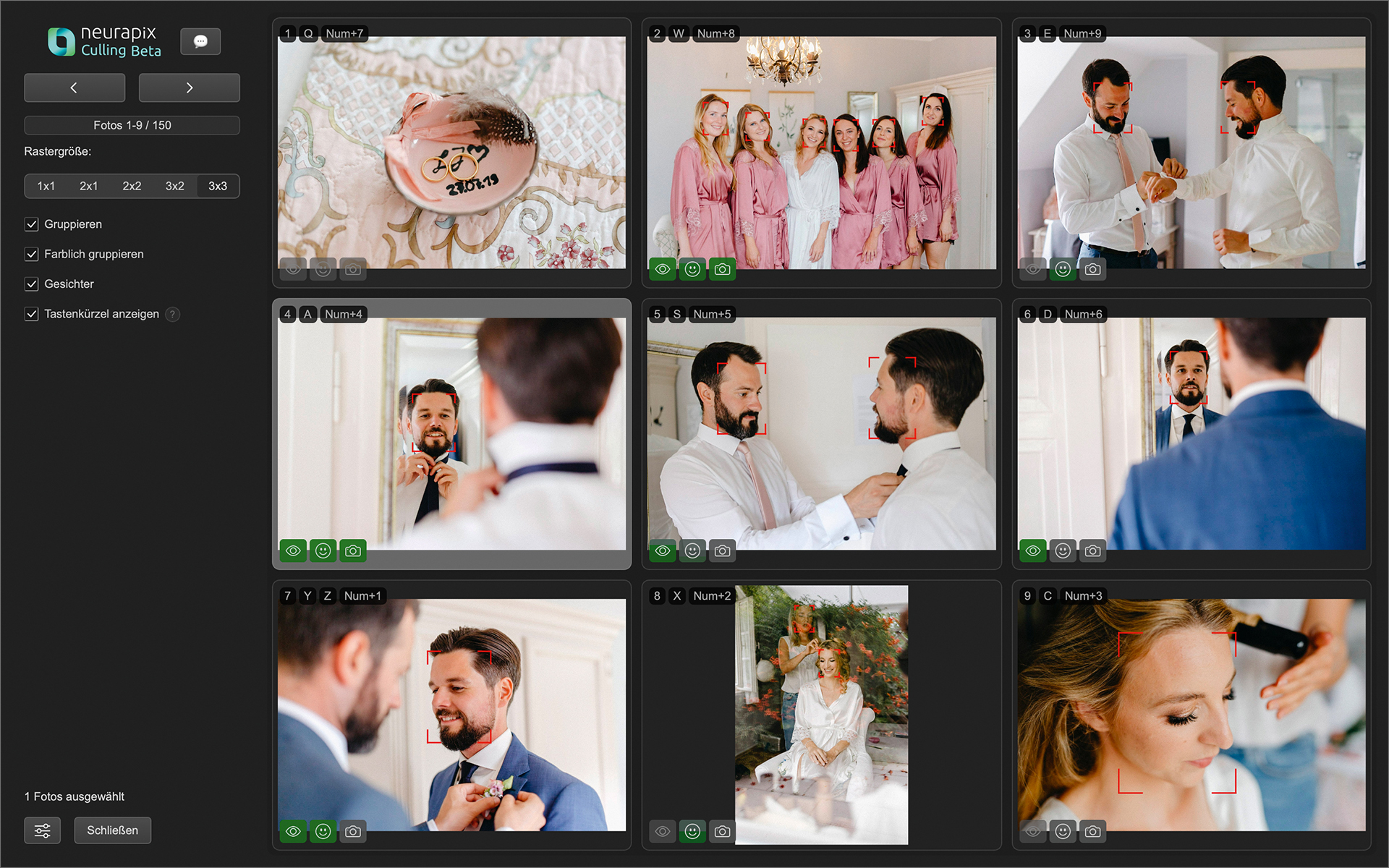Click the Schließen button
The height and width of the screenshot is (868, 1389).
tap(112, 830)
